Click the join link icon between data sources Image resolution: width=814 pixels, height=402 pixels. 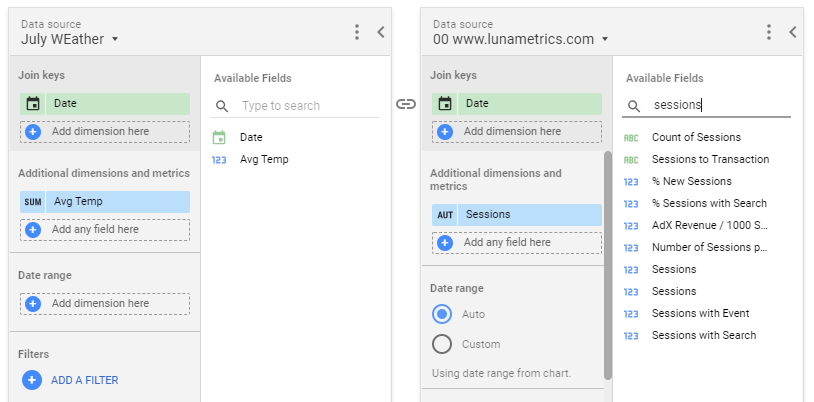[x=406, y=104]
